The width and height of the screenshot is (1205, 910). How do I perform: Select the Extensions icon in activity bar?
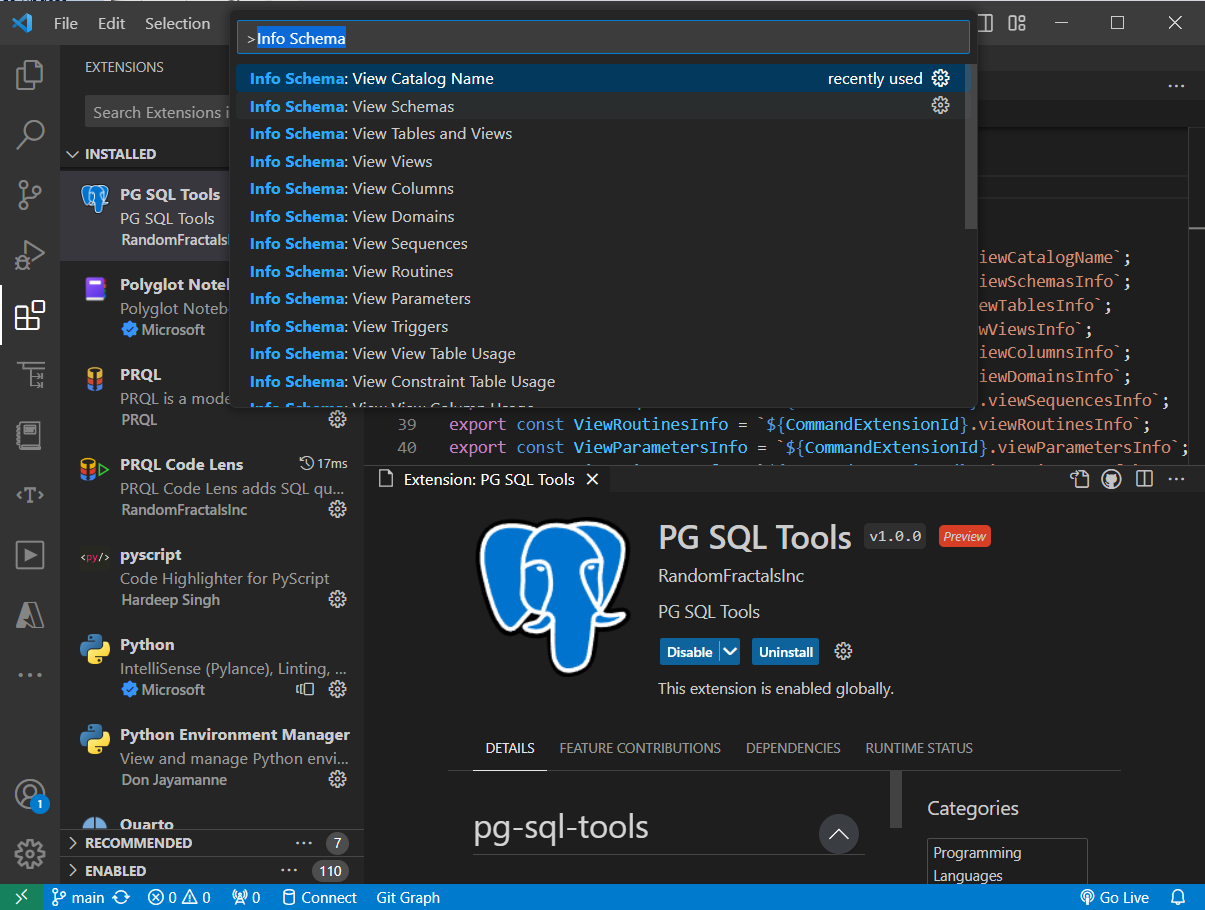pos(30,315)
